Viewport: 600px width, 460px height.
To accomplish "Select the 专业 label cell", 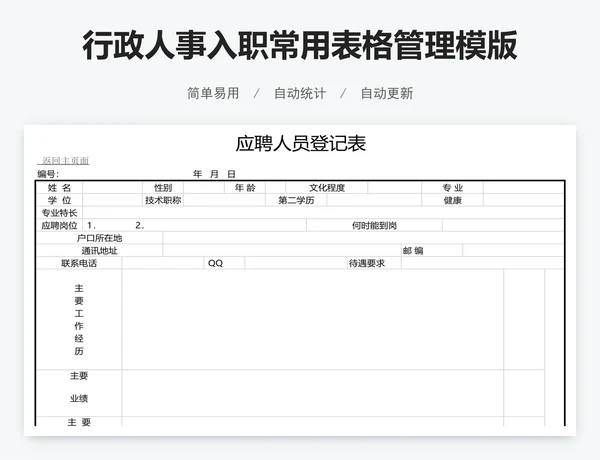I will coord(453,187).
